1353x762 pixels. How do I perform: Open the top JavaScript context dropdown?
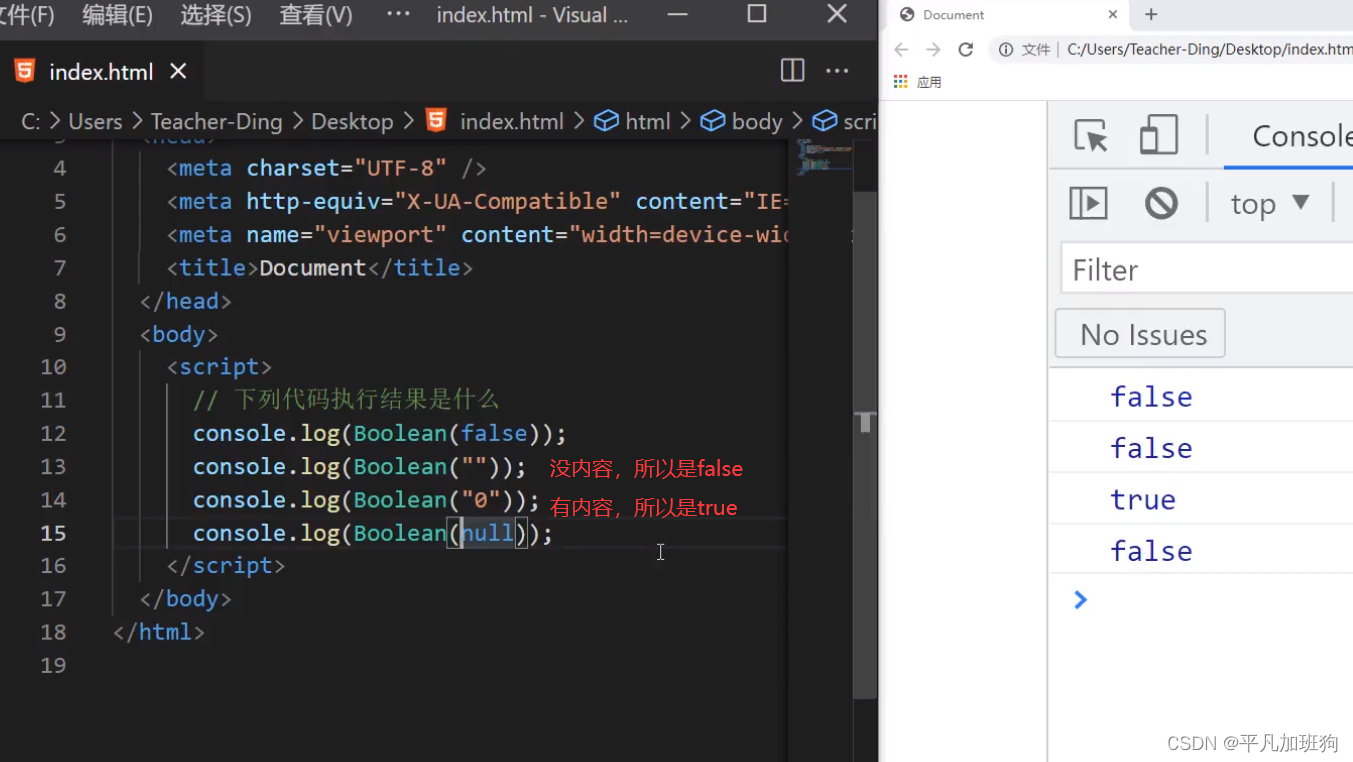coord(1270,204)
